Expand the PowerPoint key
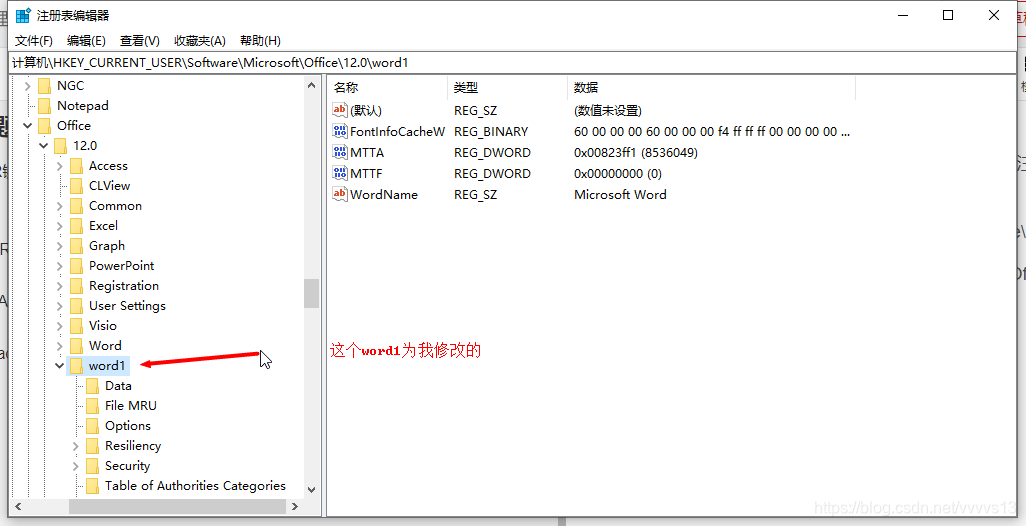 click(60, 266)
